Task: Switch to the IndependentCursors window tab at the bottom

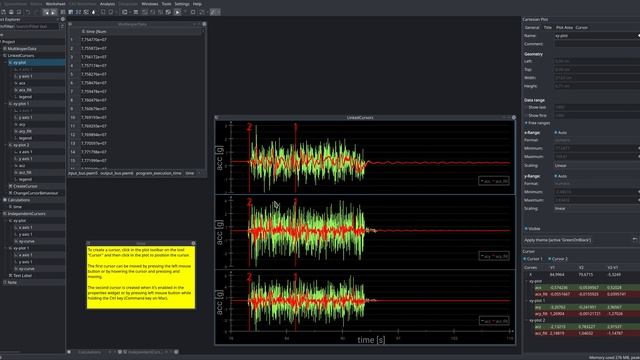Action: click(145, 352)
